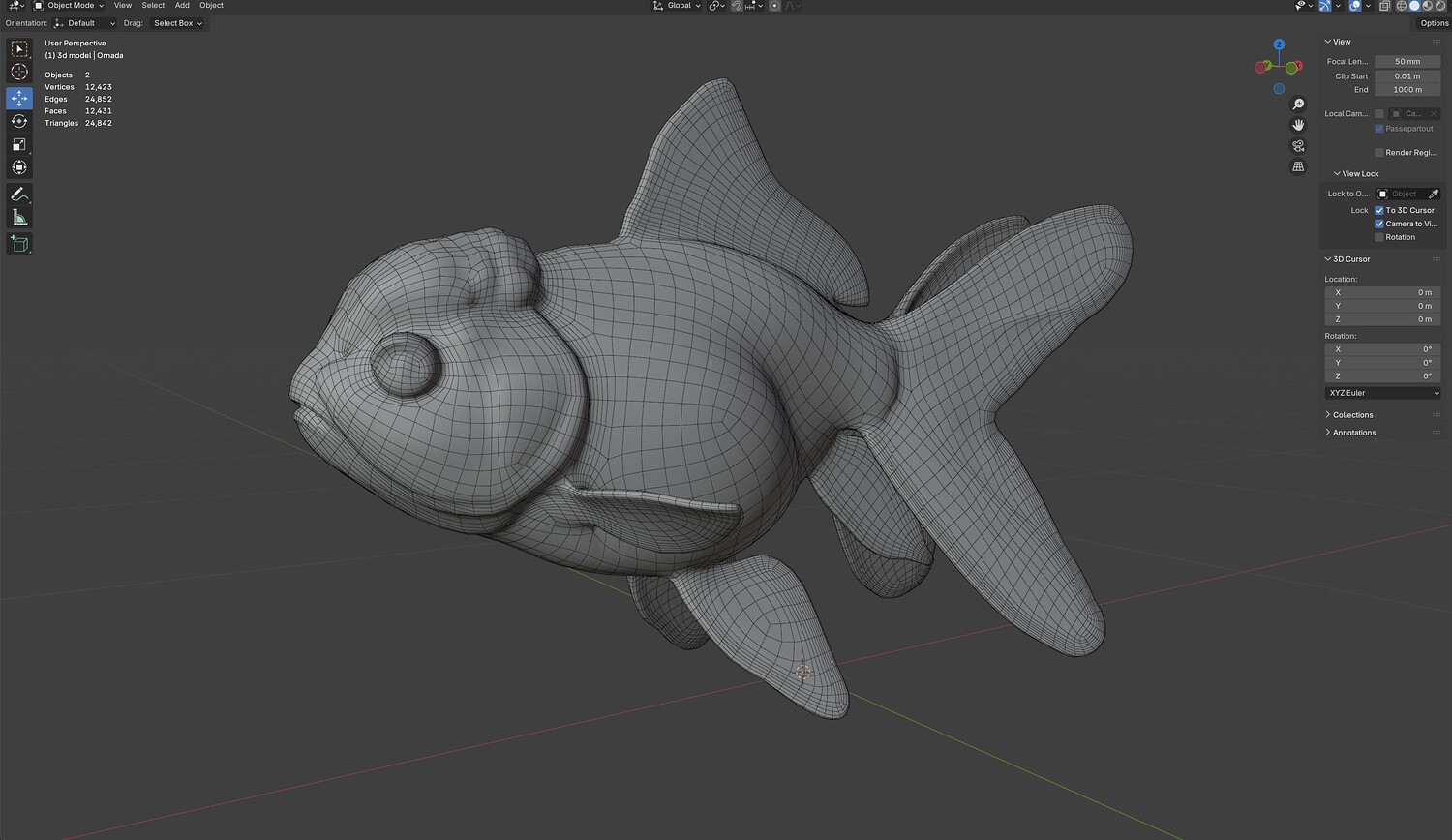Viewport: 1452px width, 840px height.
Task: Open Global transform orientation dropdown
Action: 677,6
